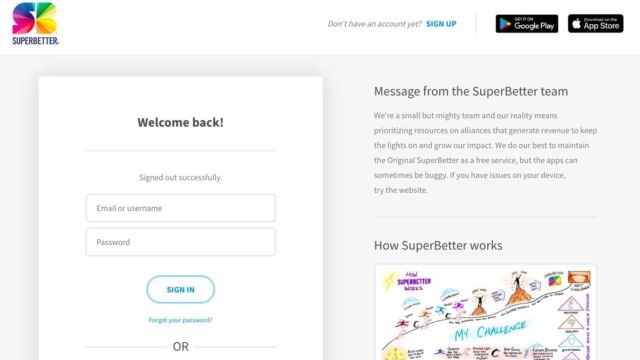Click the Google Play triangle icon

(x=505, y=24)
